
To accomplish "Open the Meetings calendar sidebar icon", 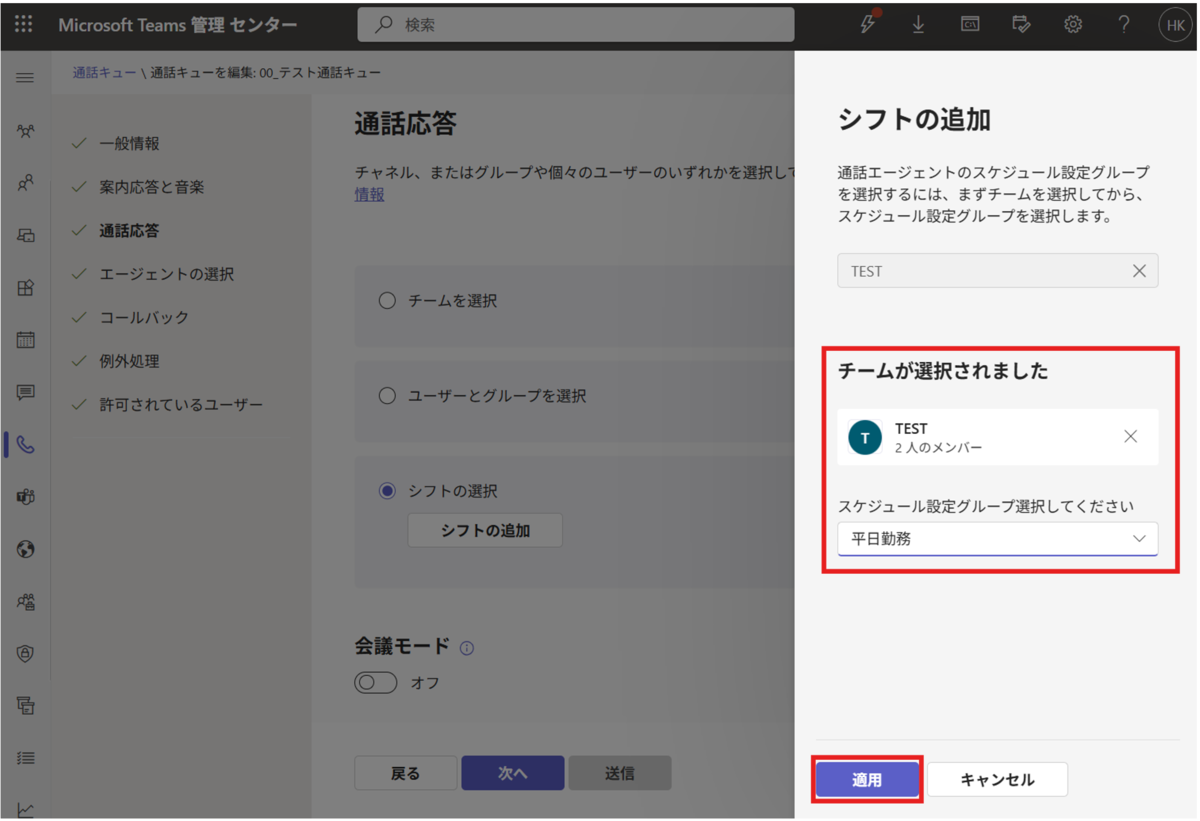I will coord(26,340).
